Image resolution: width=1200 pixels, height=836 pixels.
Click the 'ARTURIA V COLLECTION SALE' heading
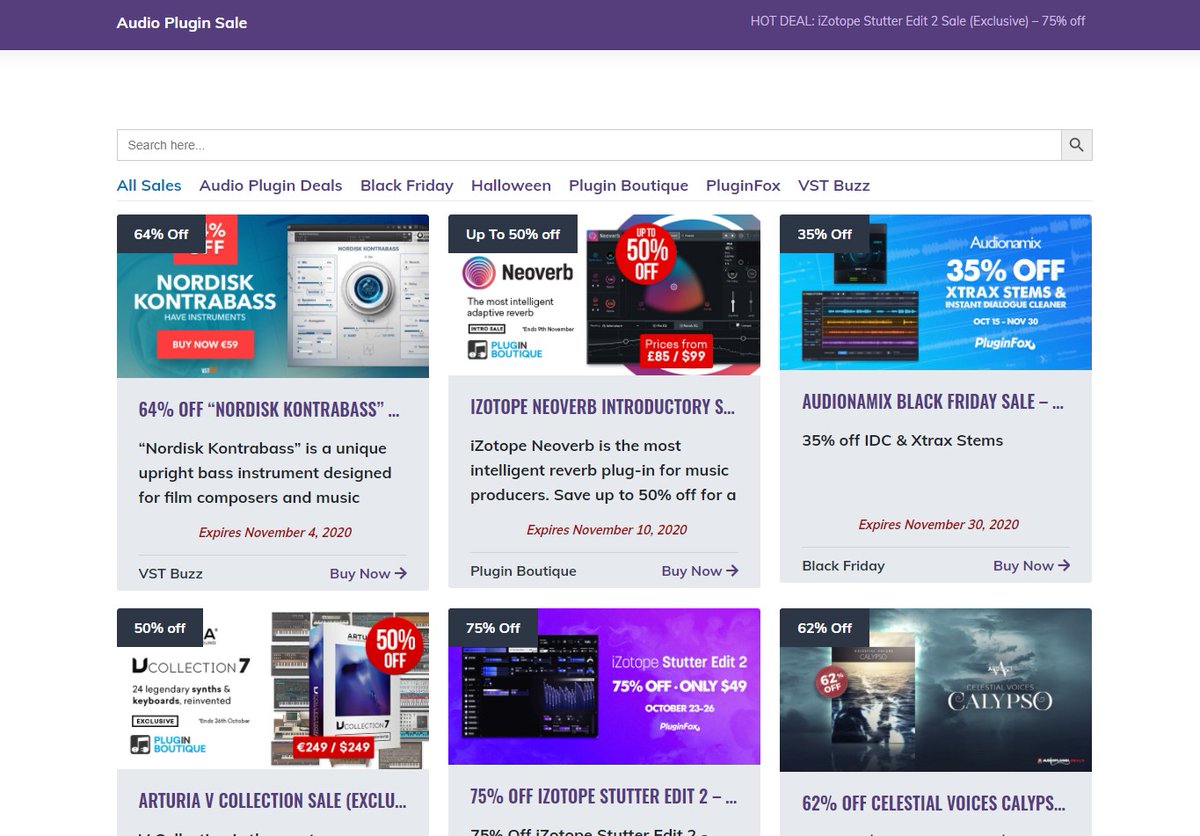tap(273, 800)
